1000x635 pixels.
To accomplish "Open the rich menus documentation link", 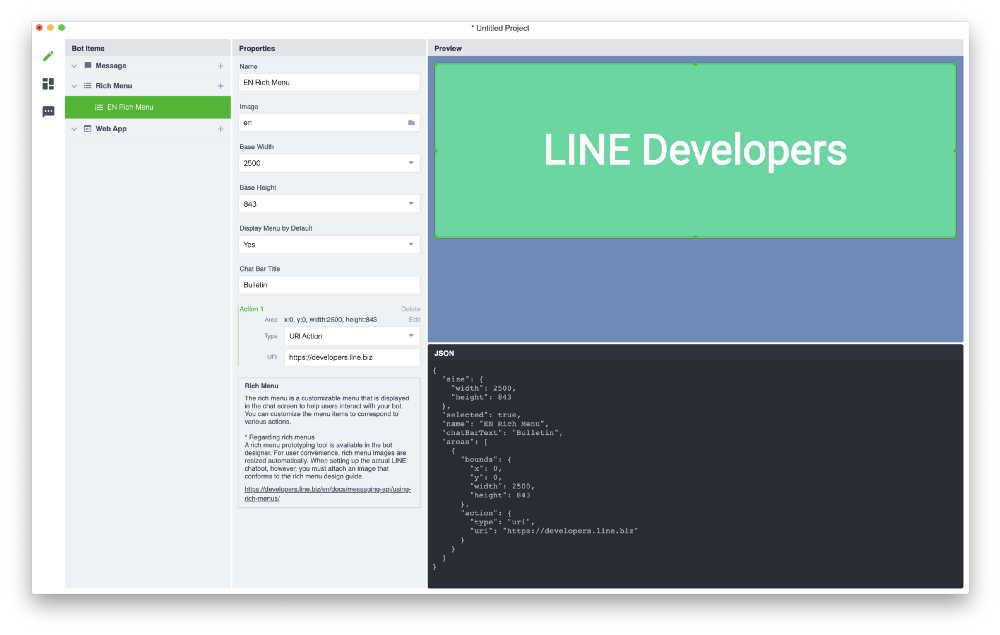I will pos(327,493).
